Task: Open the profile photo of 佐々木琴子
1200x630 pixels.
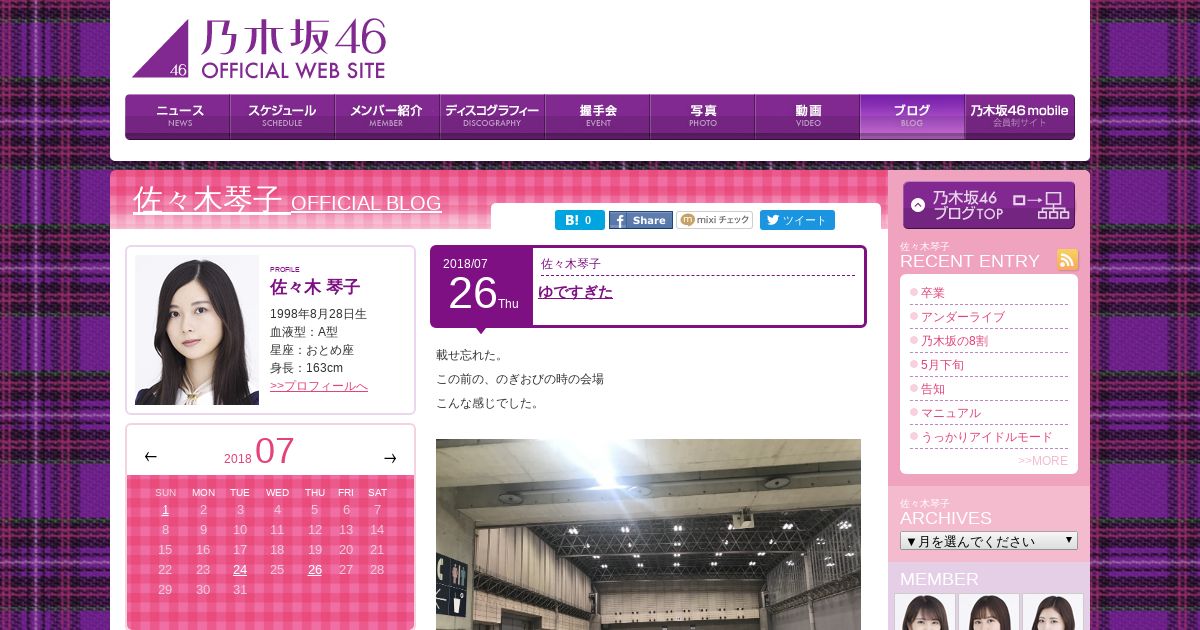Action: pyautogui.click(x=197, y=330)
